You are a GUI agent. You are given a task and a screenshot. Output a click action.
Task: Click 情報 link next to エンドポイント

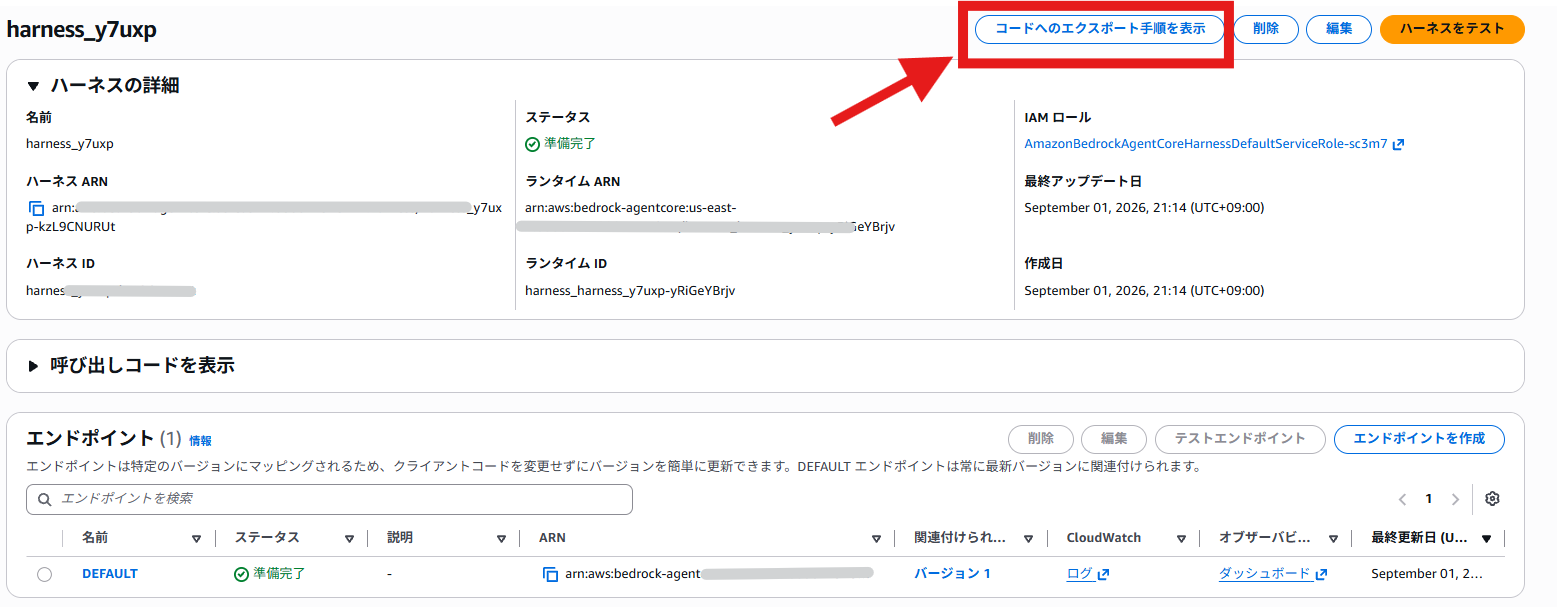tap(200, 441)
